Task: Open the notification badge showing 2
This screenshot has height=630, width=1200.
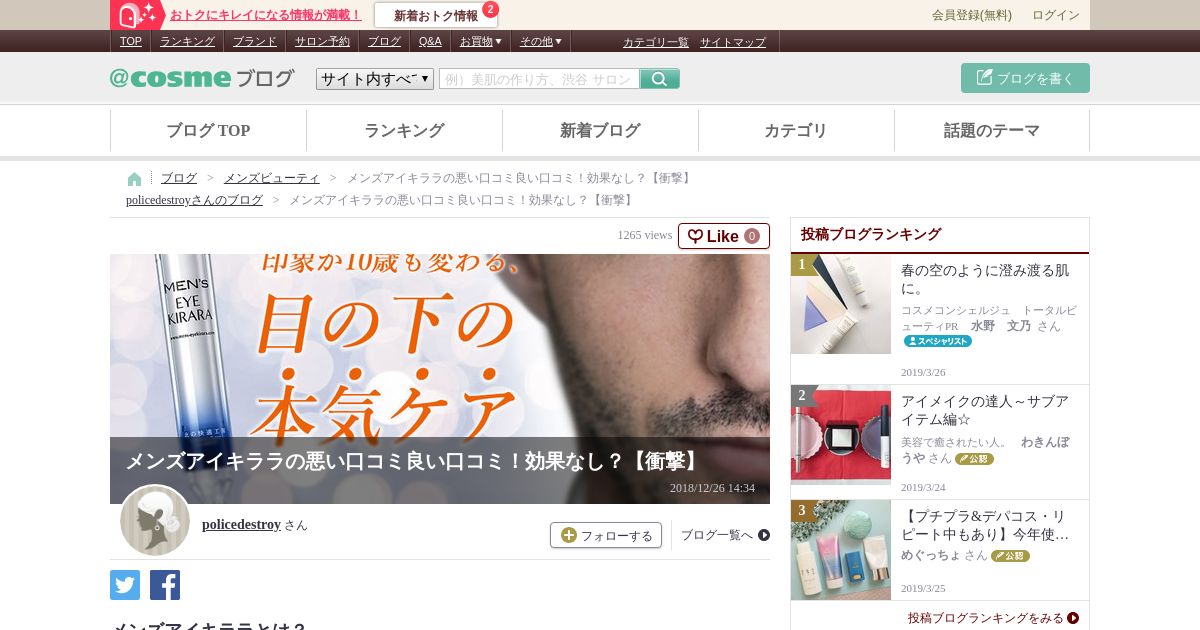Action: 490,9
